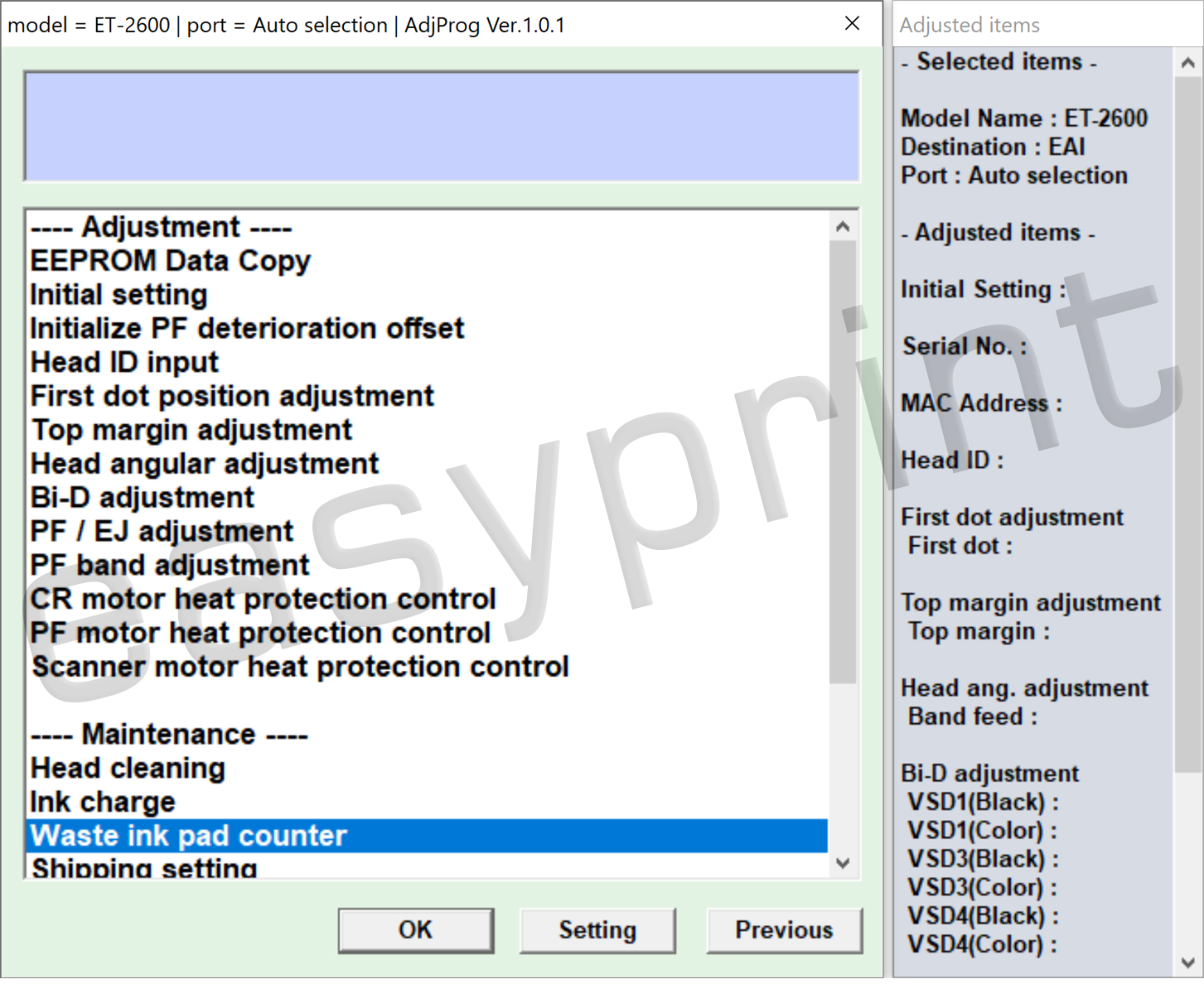Click Initial Setting label in panel
Viewport: 1204px width, 989px height.
point(983,290)
